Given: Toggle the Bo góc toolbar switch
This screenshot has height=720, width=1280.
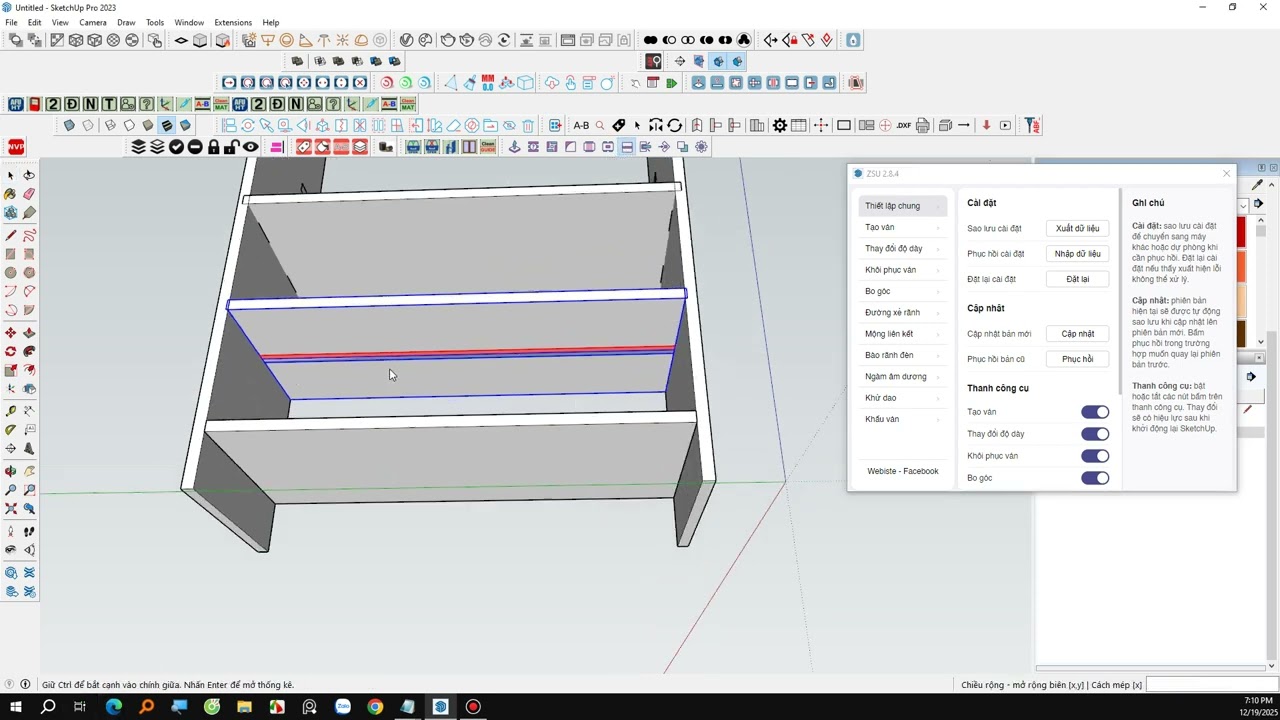Looking at the screenshot, I should (1095, 478).
